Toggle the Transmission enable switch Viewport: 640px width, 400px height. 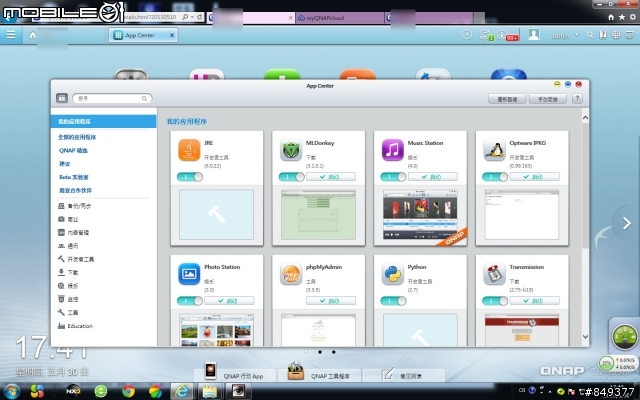[x=495, y=301]
